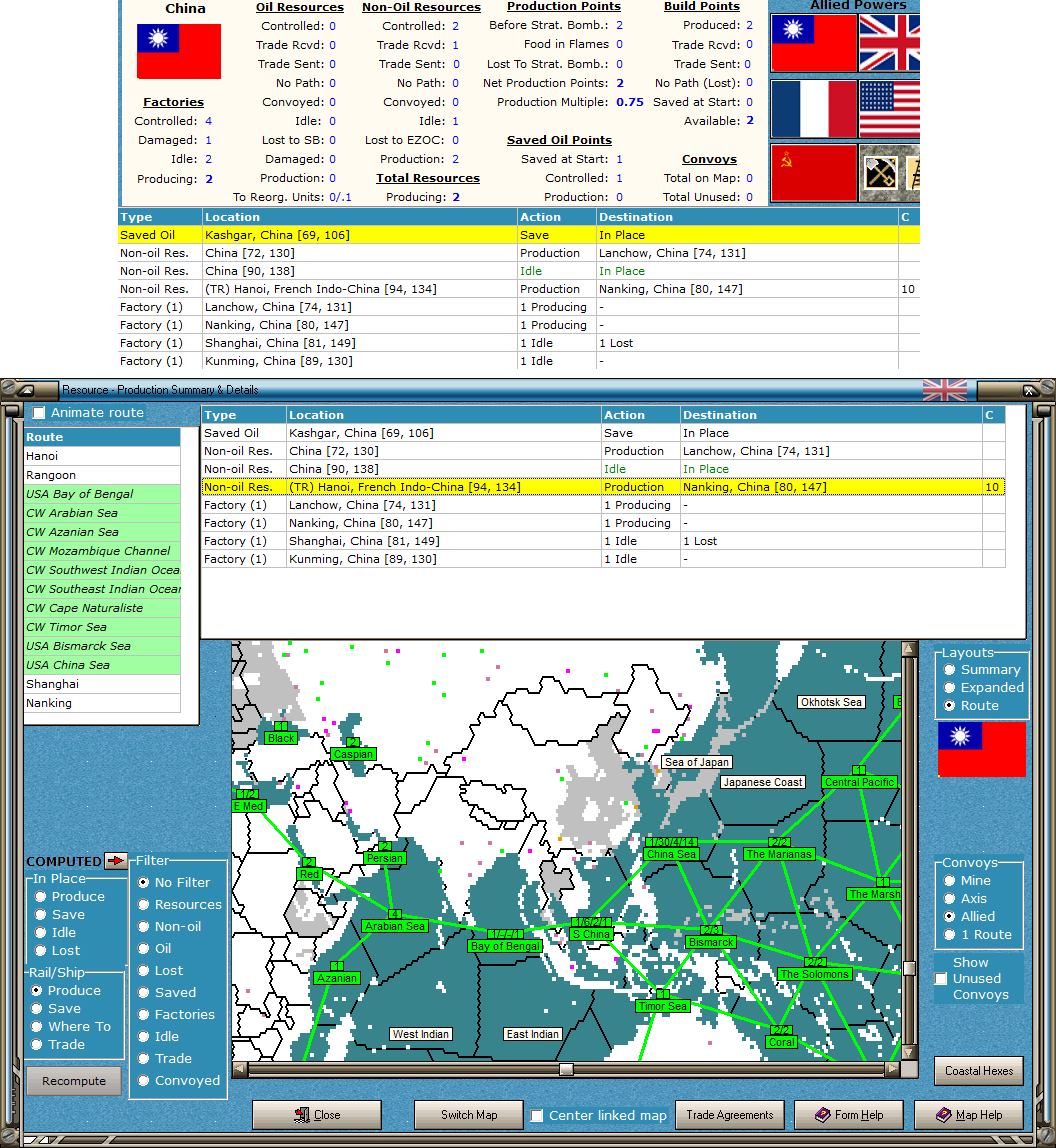This screenshot has height=1148, width=1056.
Task: Click the Okhotsk Sea label on the map
Action: [x=831, y=702]
